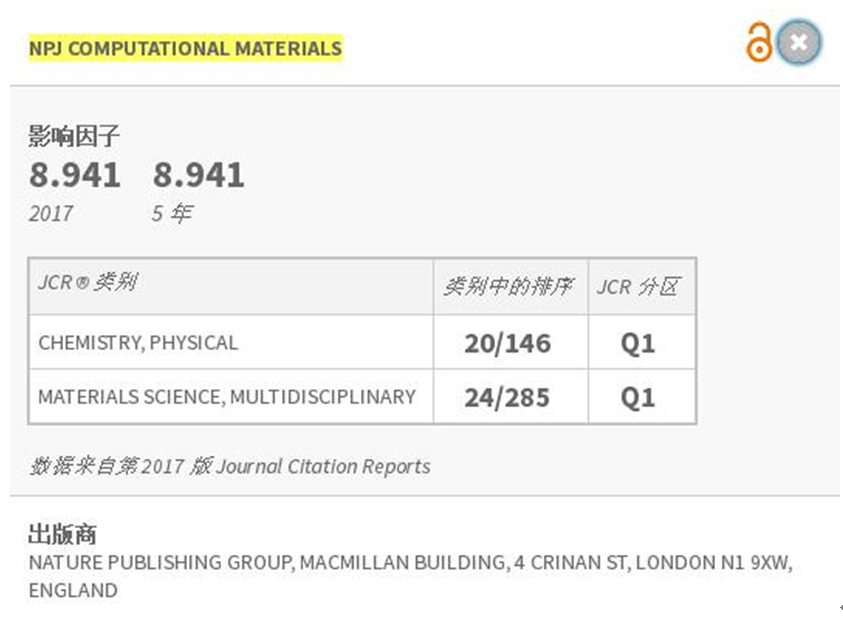Click the NPJ Computational Materials title

point(185,49)
